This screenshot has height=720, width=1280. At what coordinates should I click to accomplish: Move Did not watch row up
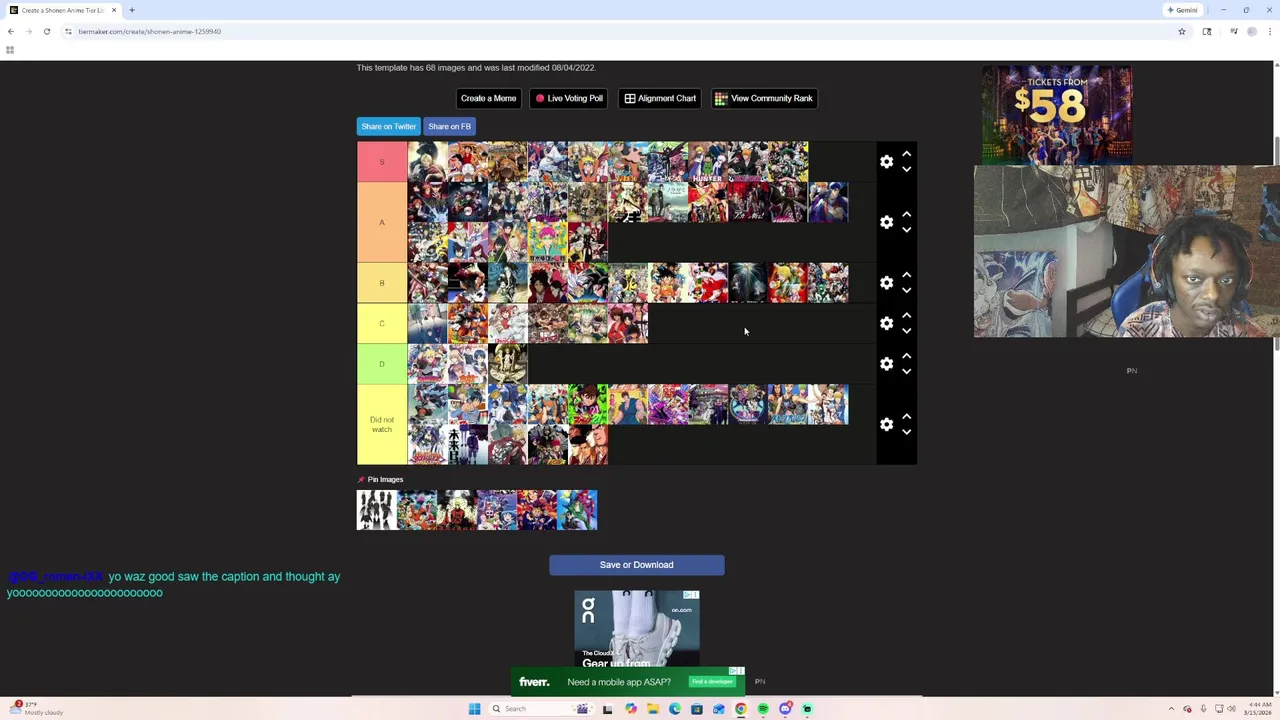[x=906, y=416]
